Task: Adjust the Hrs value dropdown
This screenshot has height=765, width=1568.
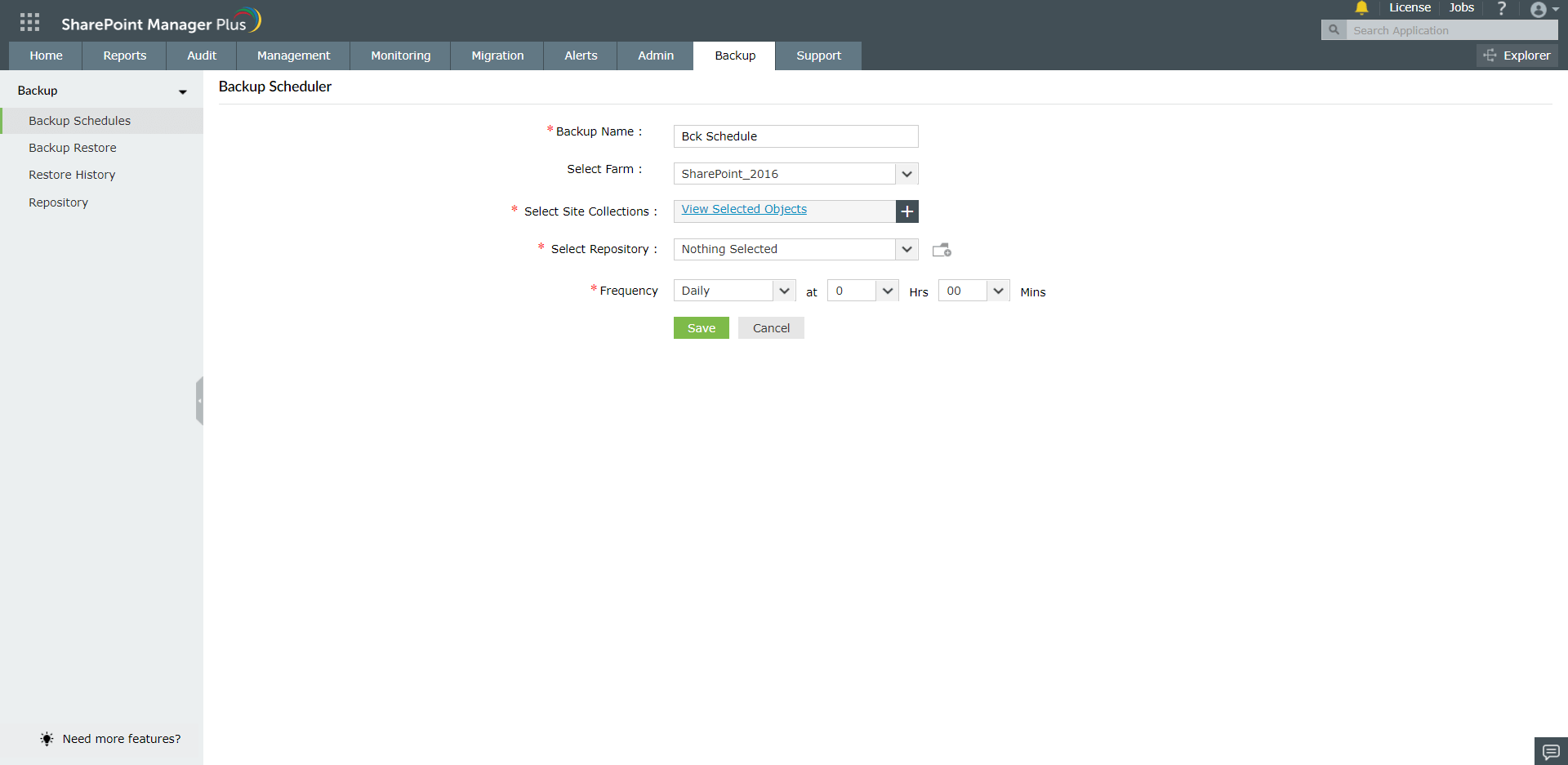Action: (887, 290)
